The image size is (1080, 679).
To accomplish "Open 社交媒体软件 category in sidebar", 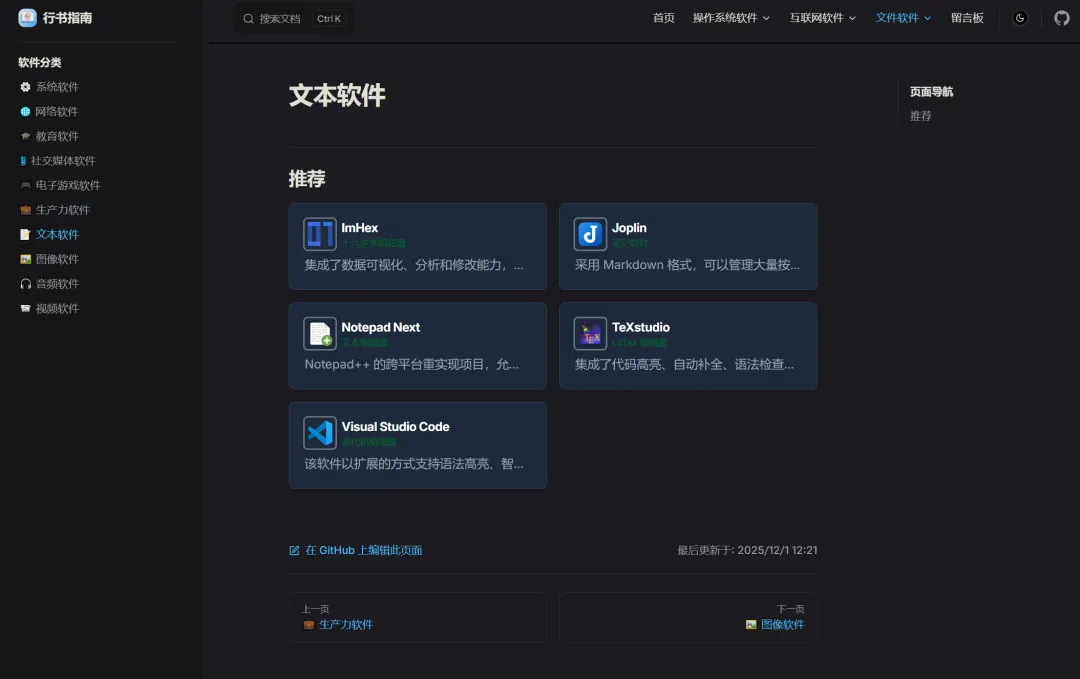I will tap(63, 160).
